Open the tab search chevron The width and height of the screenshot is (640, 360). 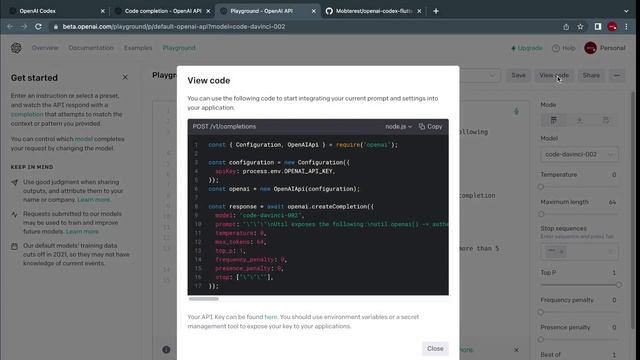click(x=626, y=11)
